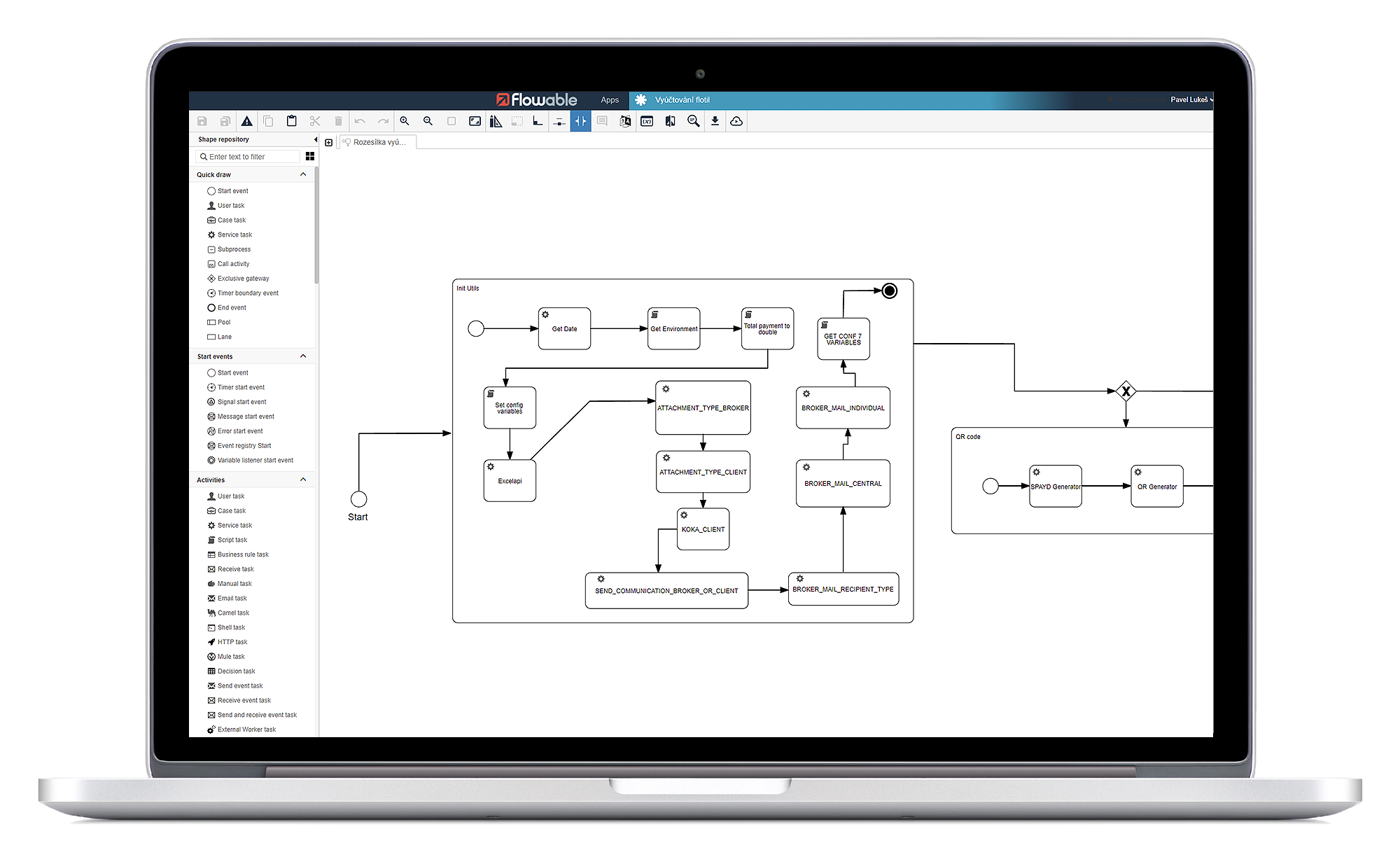Select Error start event shape
Viewport: 1400px width, 859px height.
(235, 432)
